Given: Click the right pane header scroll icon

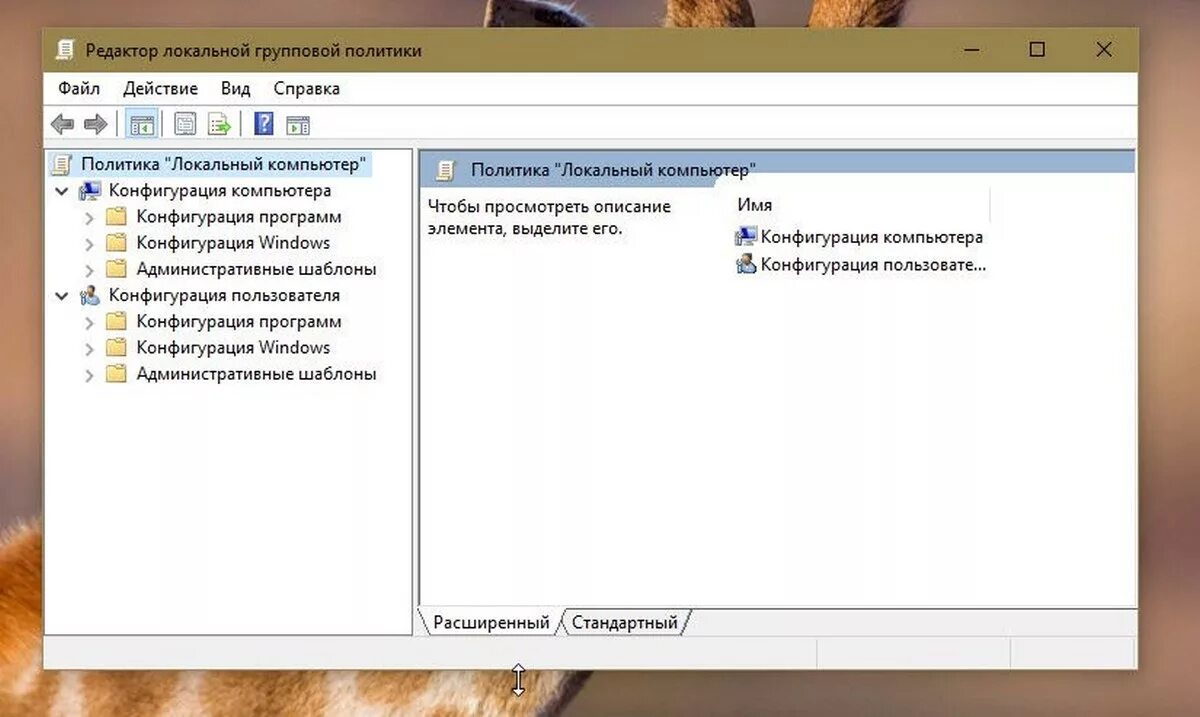Looking at the screenshot, I should [446, 170].
